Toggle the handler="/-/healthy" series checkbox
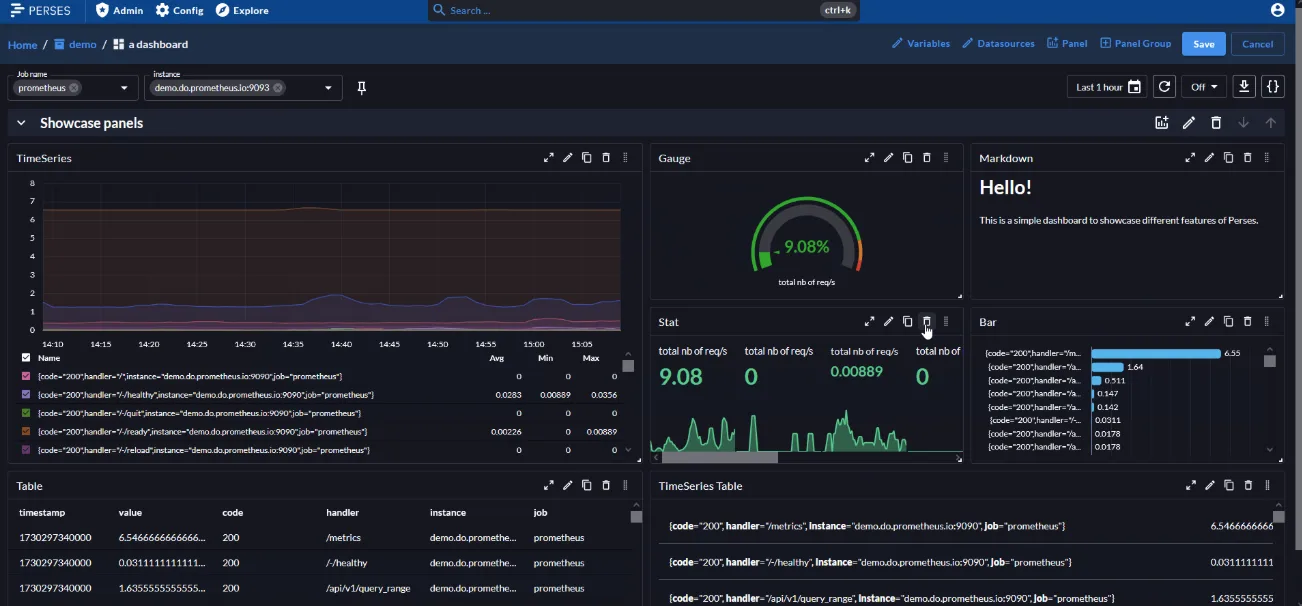The height and width of the screenshot is (606, 1302). [x=26, y=394]
